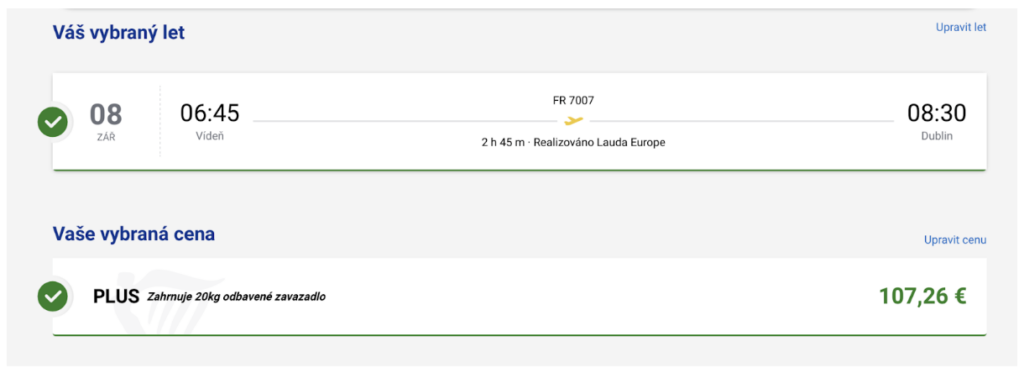Click the Vaše vybraná cena heading
Image resolution: width=1024 pixels, height=373 pixels.
pos(134,234)
